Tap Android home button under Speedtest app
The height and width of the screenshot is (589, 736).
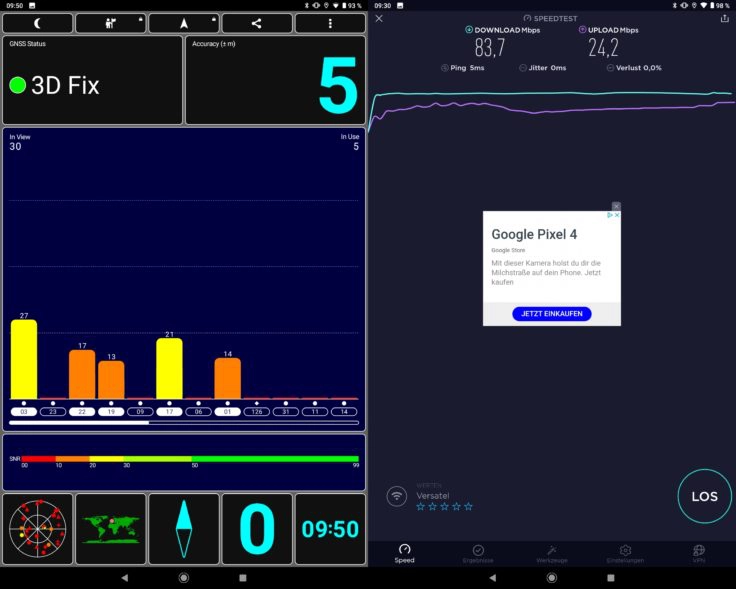tap(552, 578)
